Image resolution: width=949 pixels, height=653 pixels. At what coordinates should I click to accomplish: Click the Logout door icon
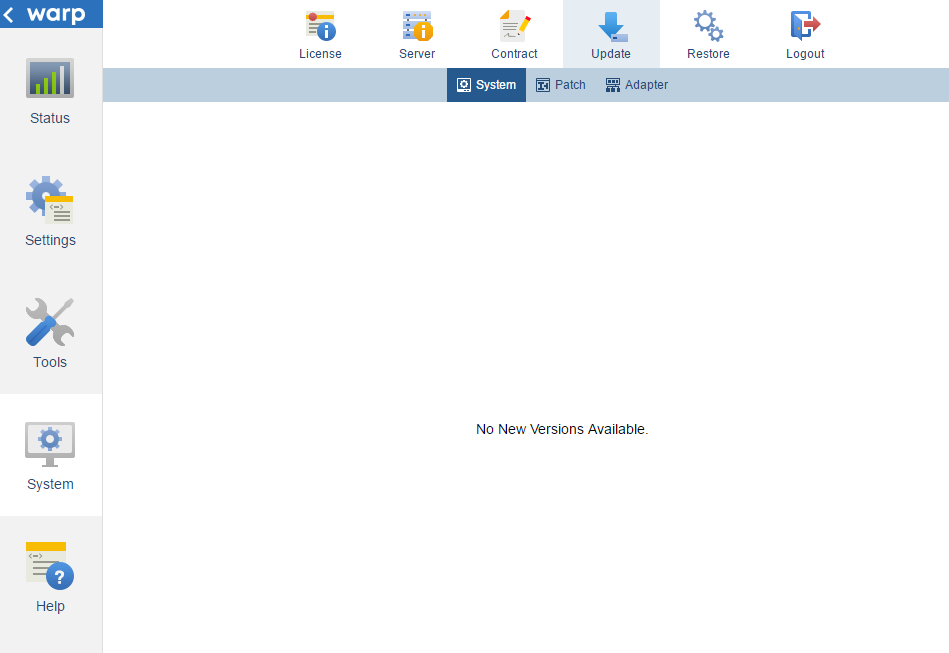pyautogui.click(x=805, y=25)
